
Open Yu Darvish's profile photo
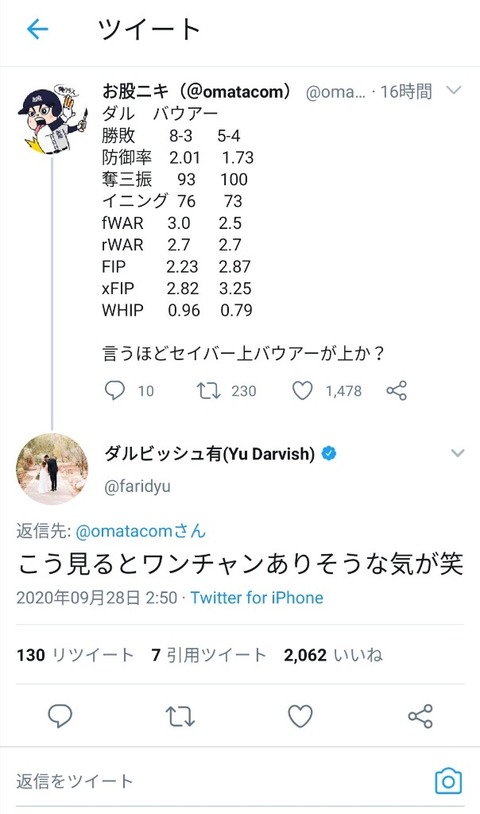pos(52,468)
